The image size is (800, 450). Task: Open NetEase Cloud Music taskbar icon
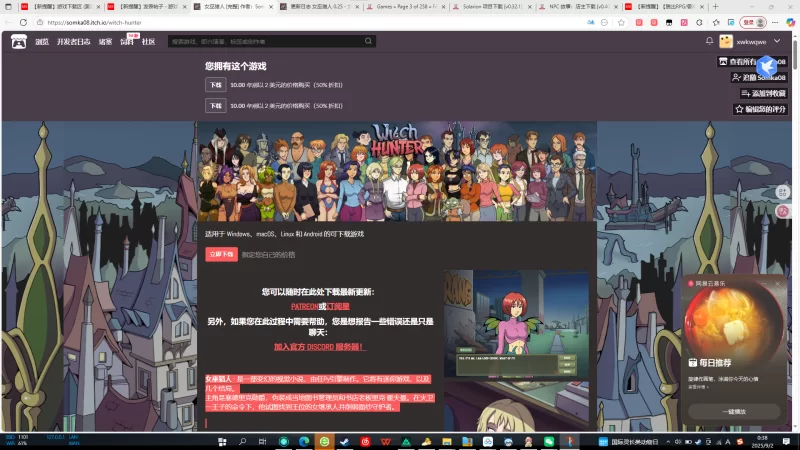[365, 442]
